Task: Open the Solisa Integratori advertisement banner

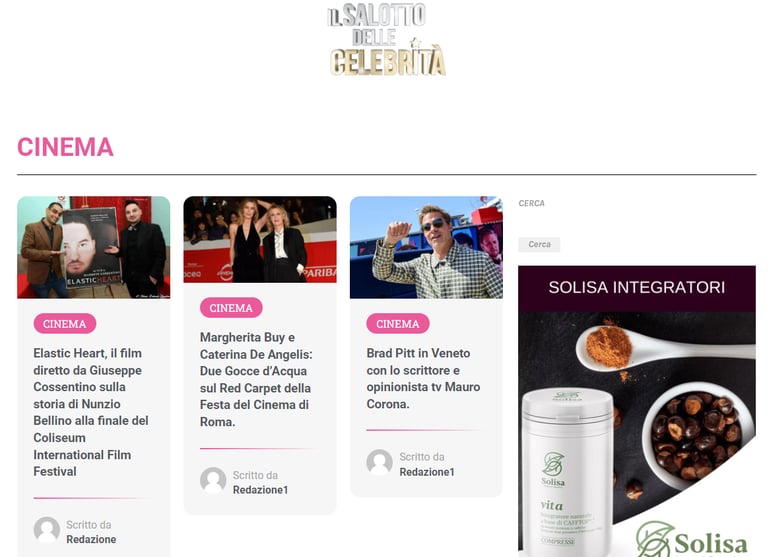Action: click(x=637, y=412)
